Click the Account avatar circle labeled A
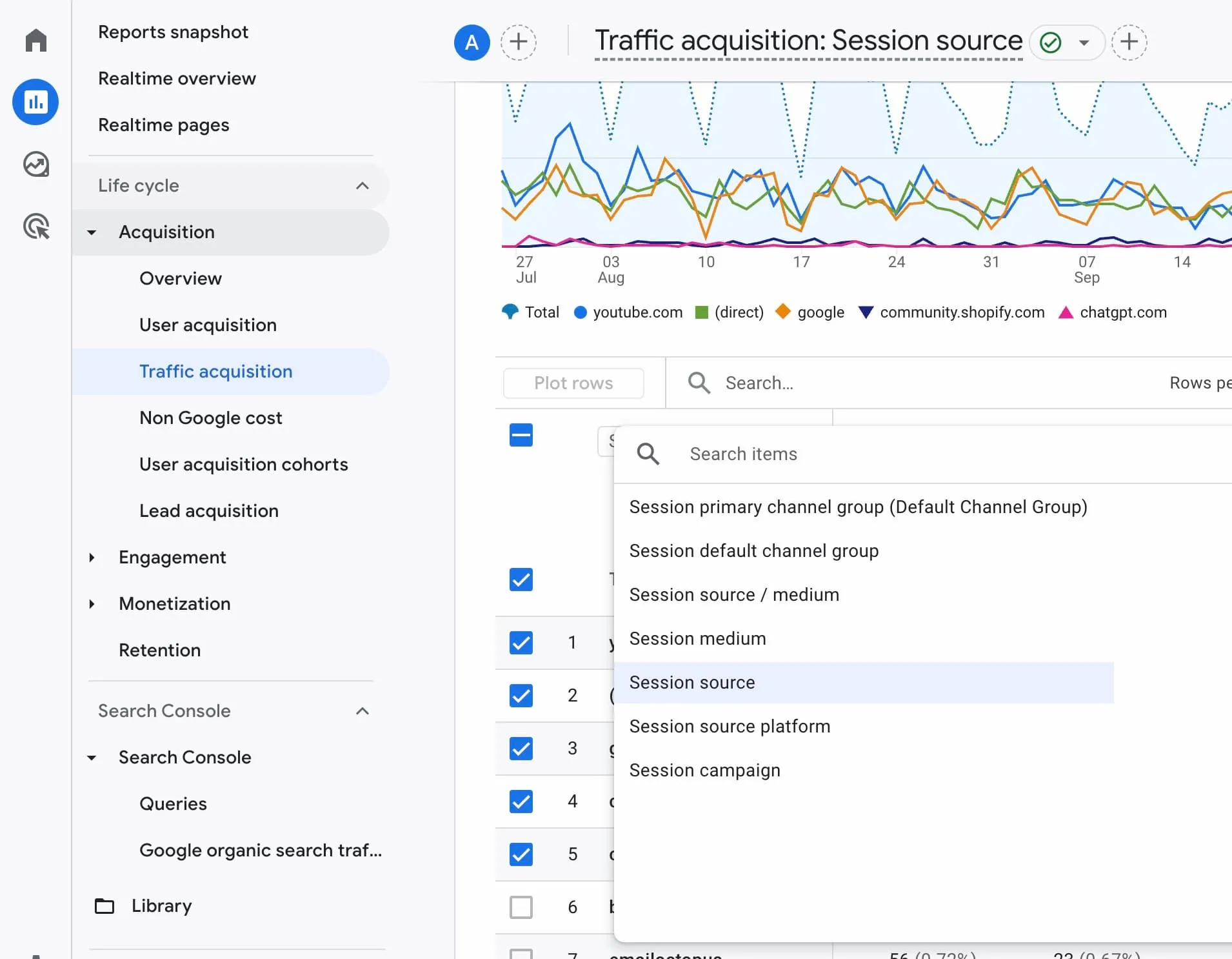 [472, 42]
